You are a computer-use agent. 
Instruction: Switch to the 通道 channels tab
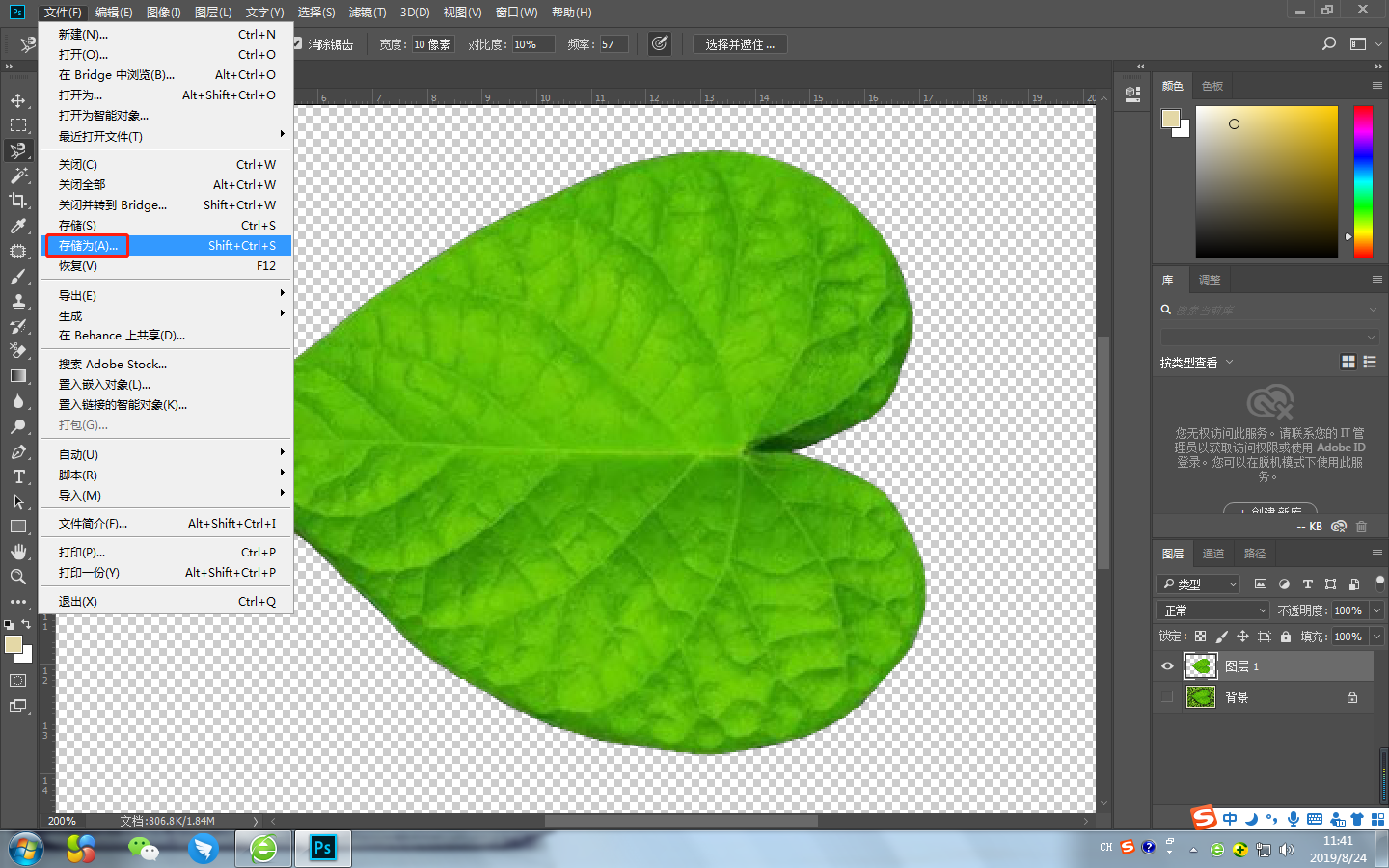1212,553
